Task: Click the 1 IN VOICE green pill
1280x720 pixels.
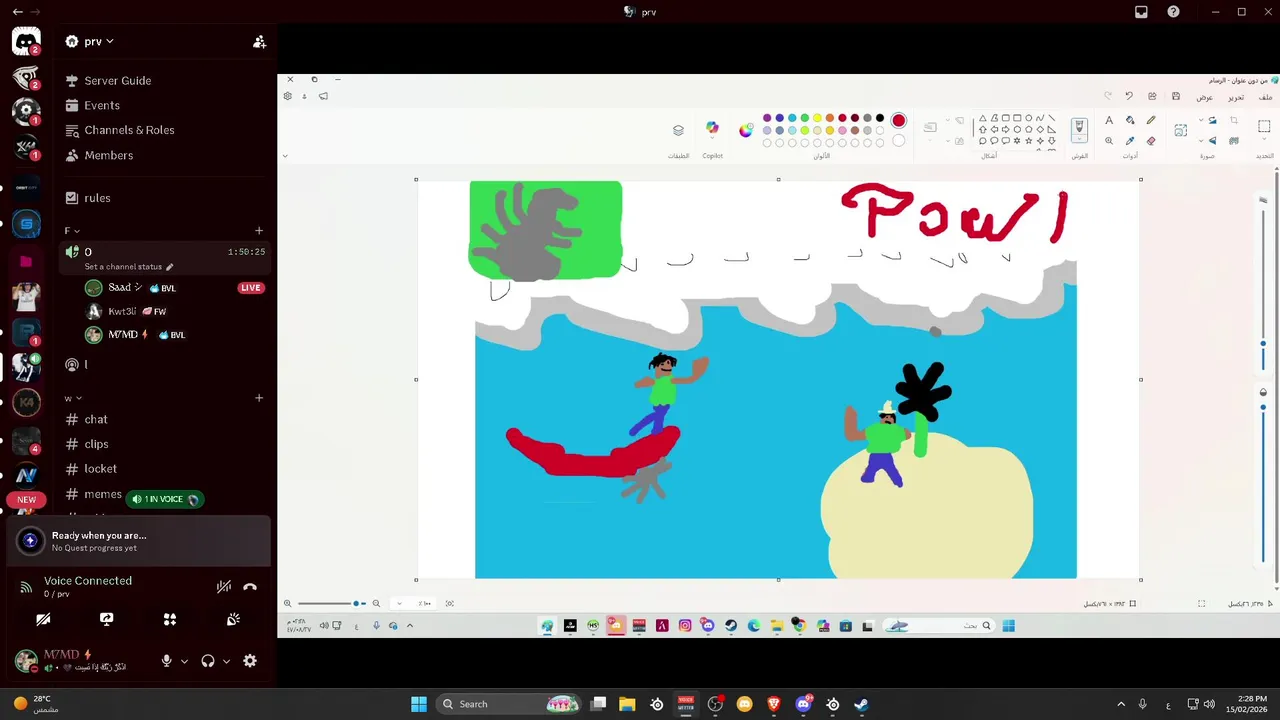Action: click(x=164, y=499)
